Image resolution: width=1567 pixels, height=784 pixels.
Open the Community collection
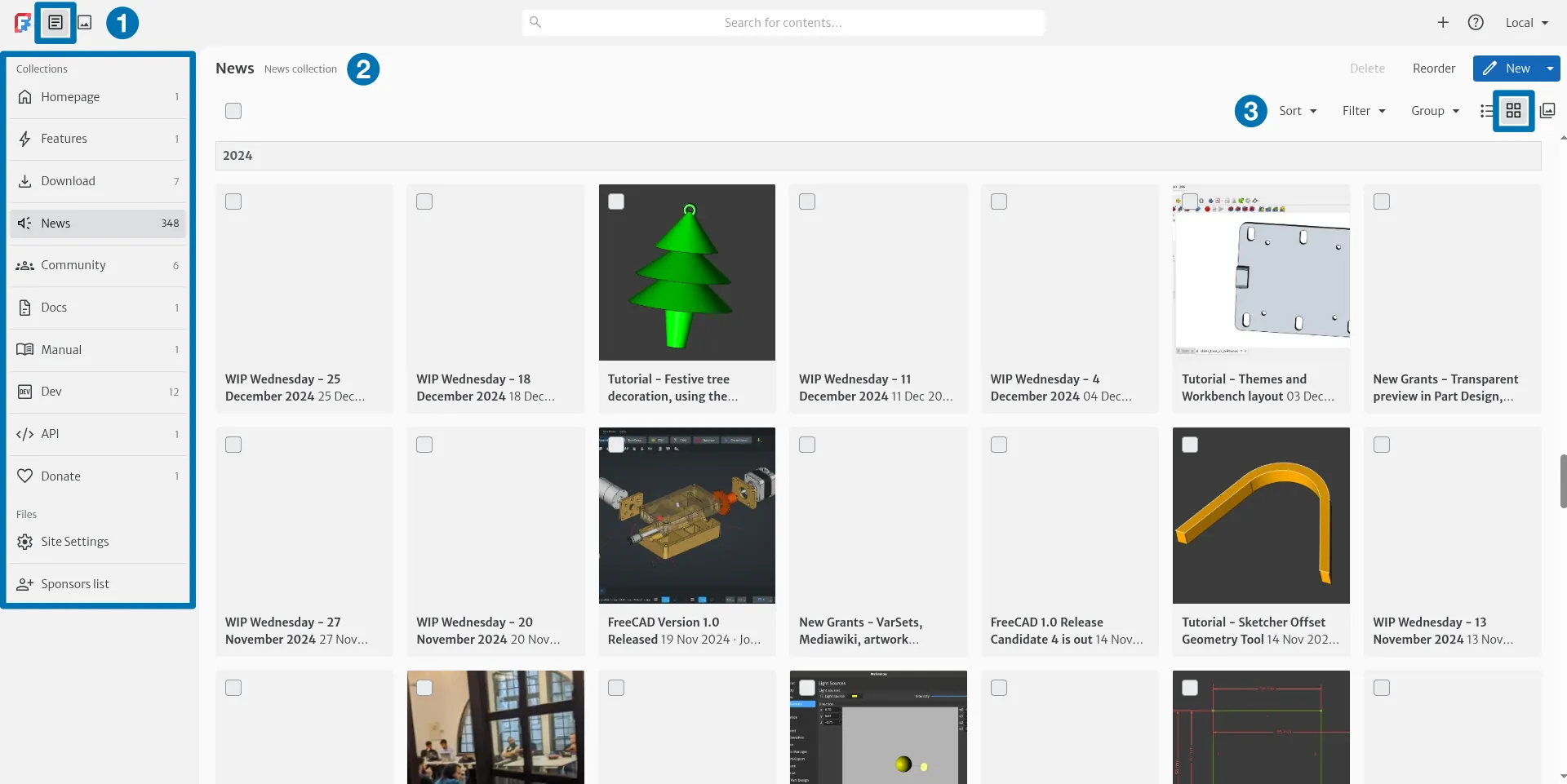coord(98,265)
